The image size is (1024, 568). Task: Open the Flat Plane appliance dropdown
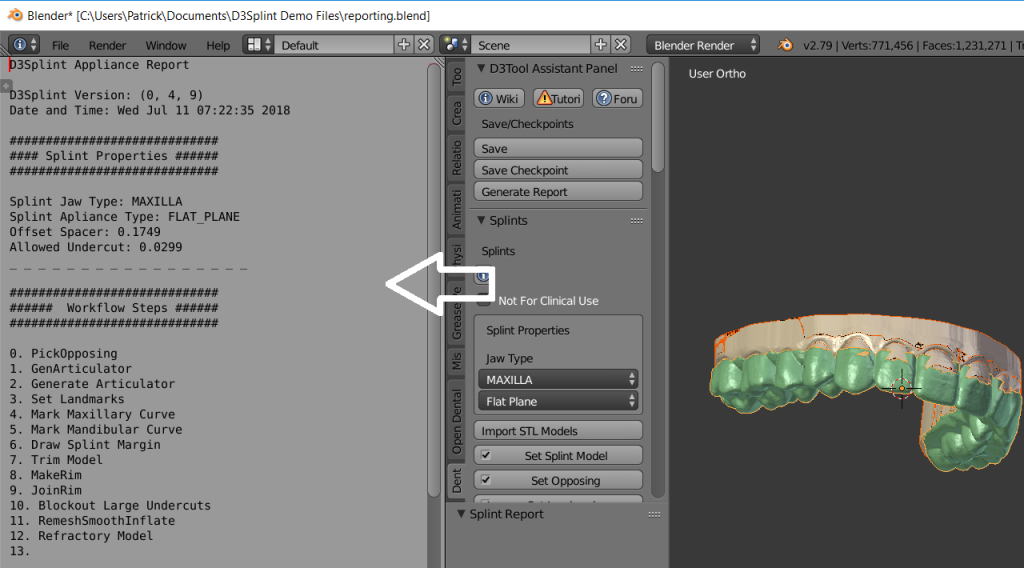[558, 401]
